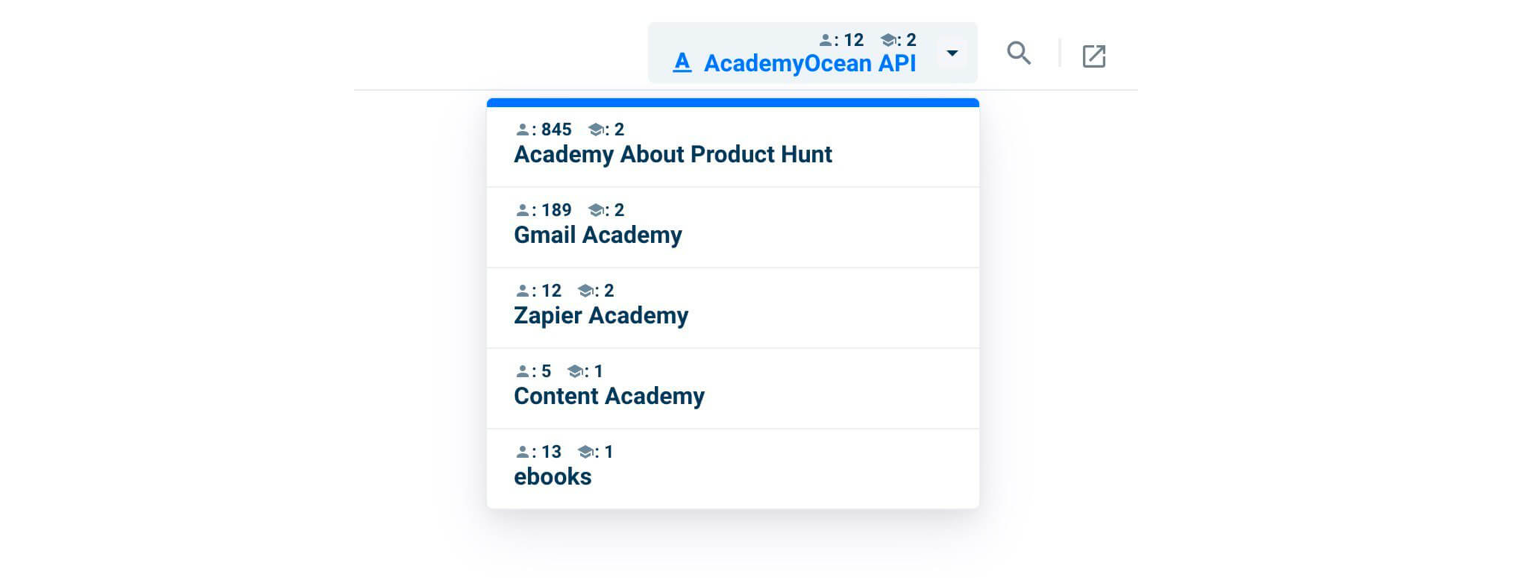
Task: Click header learner count icon showing 12
Action: pos(825,40)
